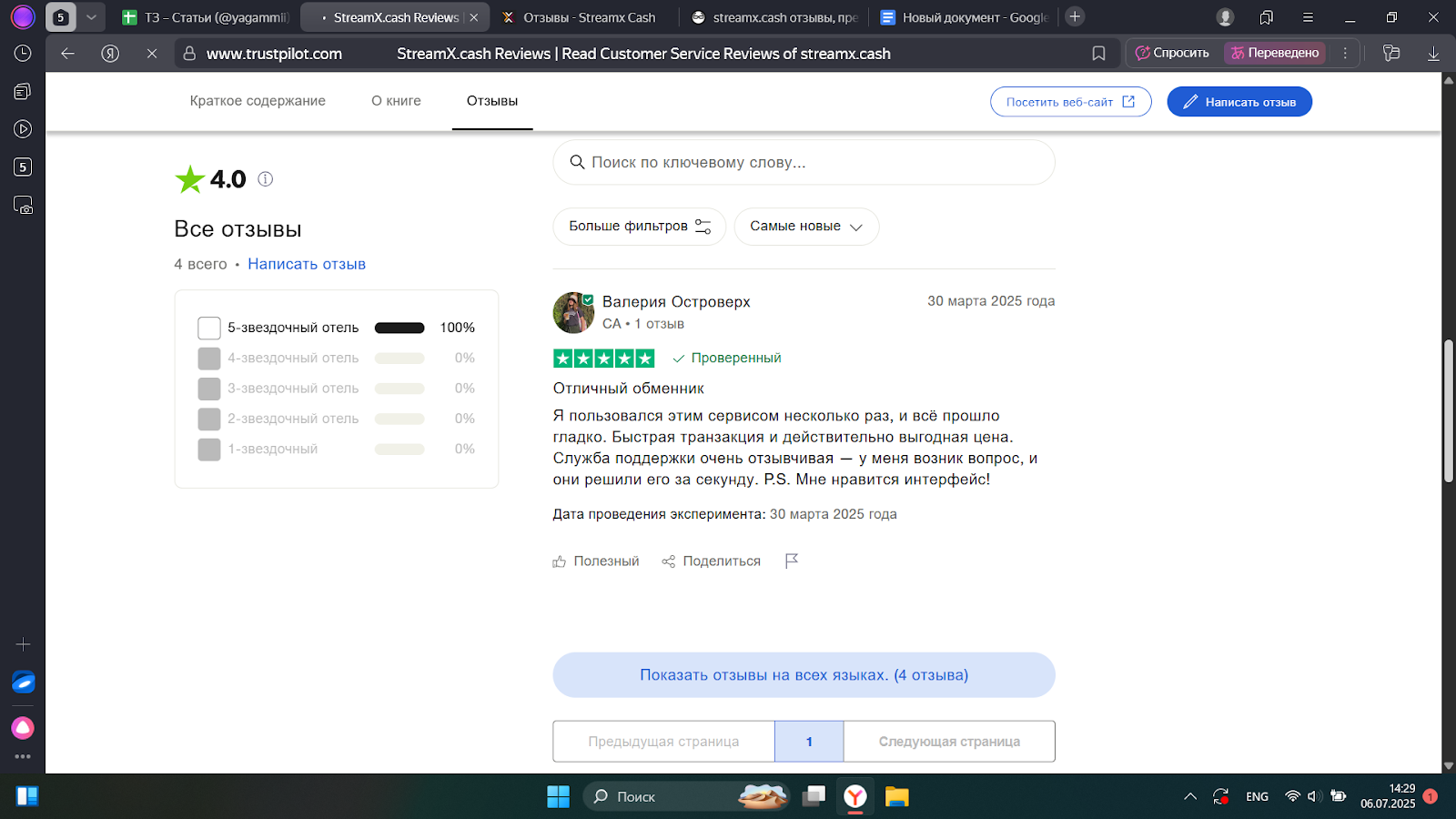
Task: Switch to Отзывы - Streamx Cash tab
Action: click(x=583, y=17)
